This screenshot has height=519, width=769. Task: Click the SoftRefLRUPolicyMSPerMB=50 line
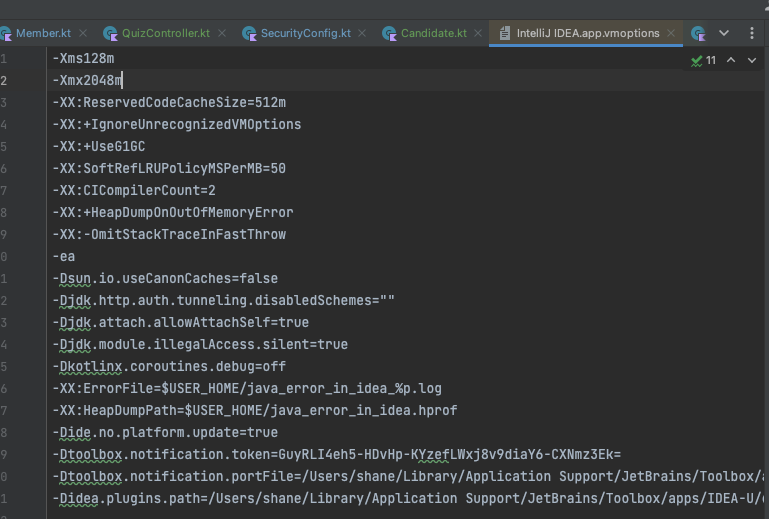click(x=169, y=169)
